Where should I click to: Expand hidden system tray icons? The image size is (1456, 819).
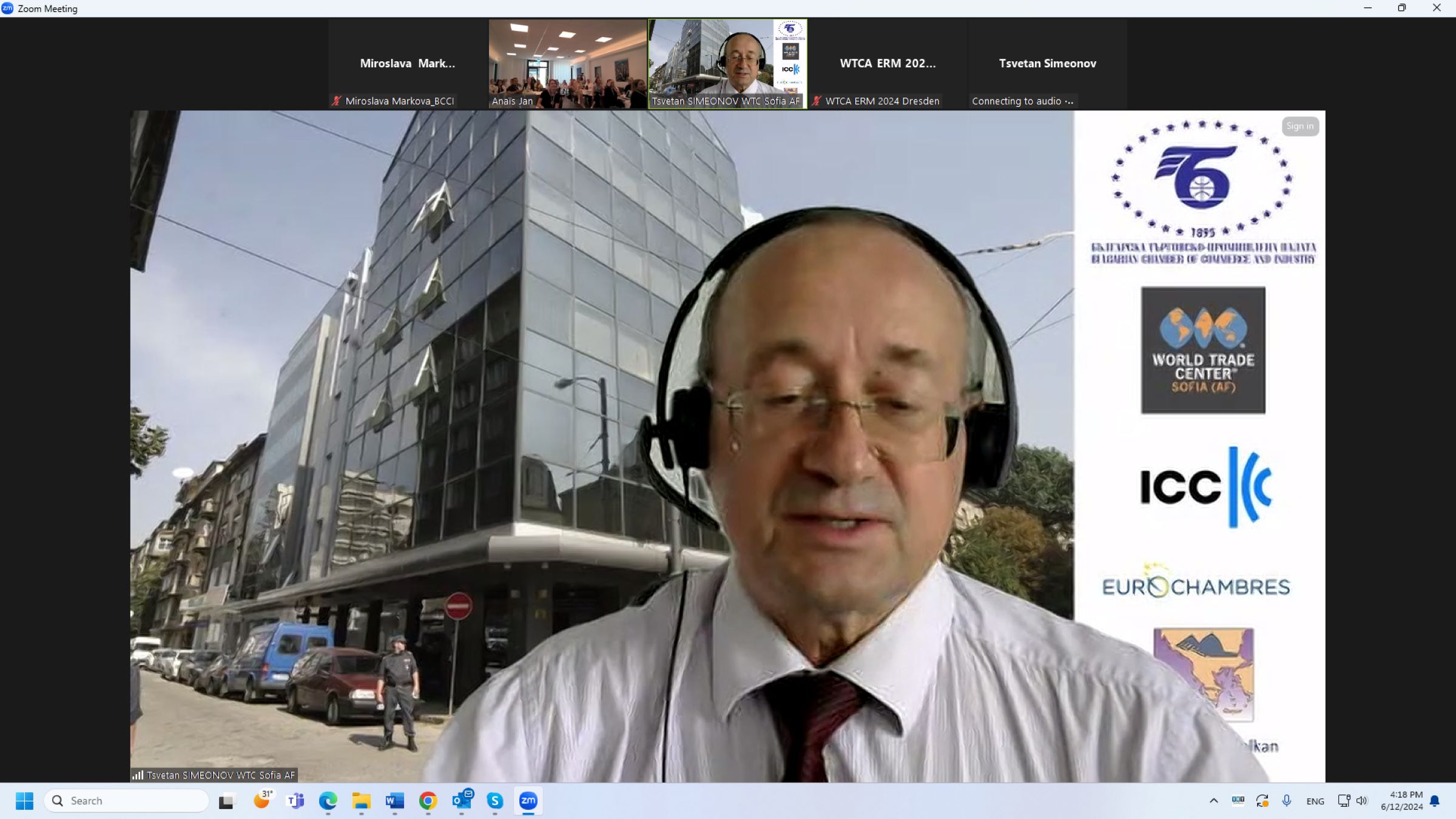[1213, 801]
